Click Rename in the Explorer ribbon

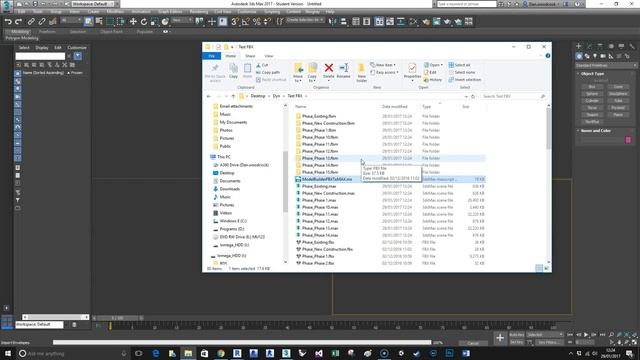pos(343,71)
